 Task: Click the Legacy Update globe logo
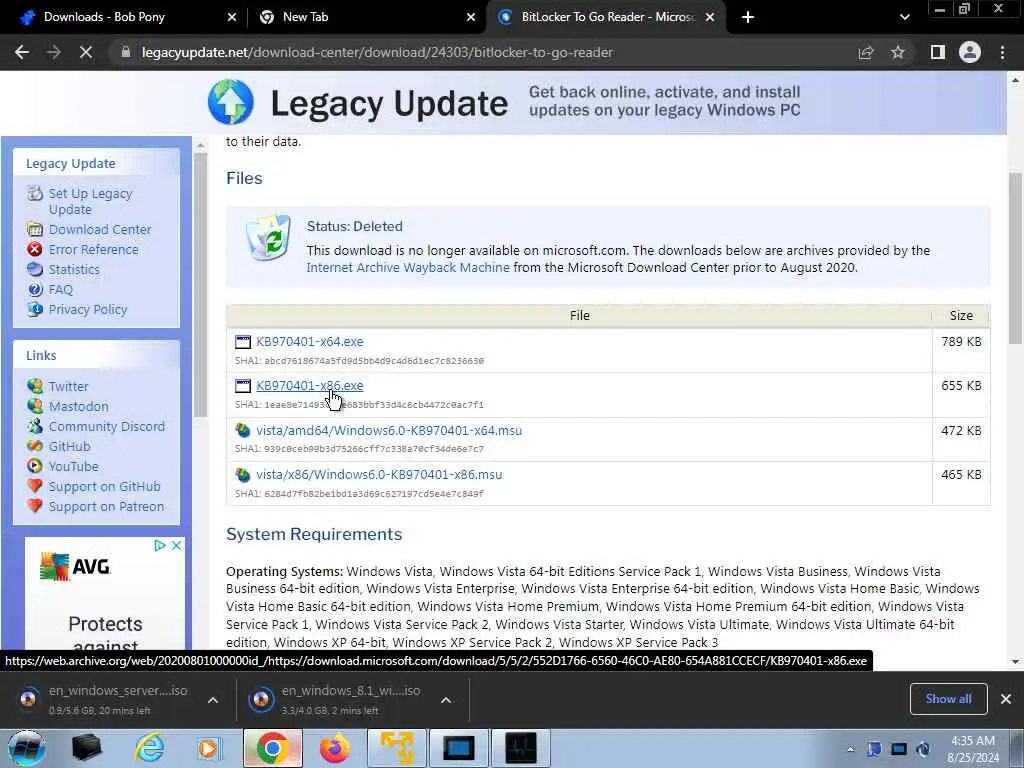(x=231, y=102)
